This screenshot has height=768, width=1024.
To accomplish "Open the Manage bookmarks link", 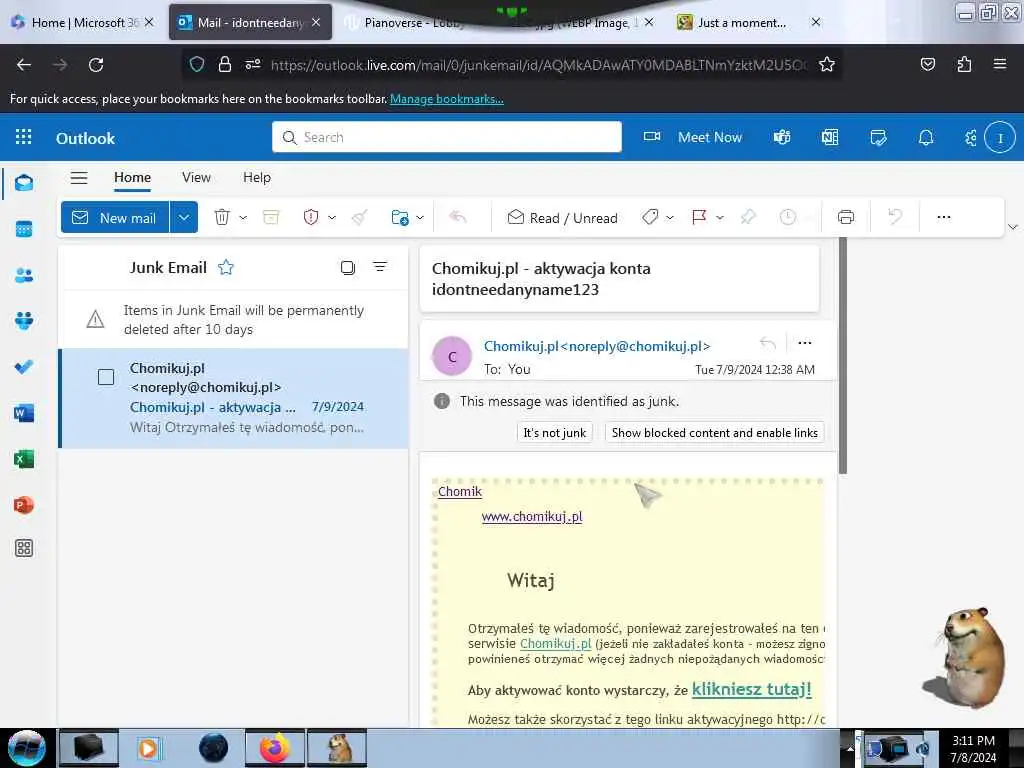I will click(x=447, y=99).
